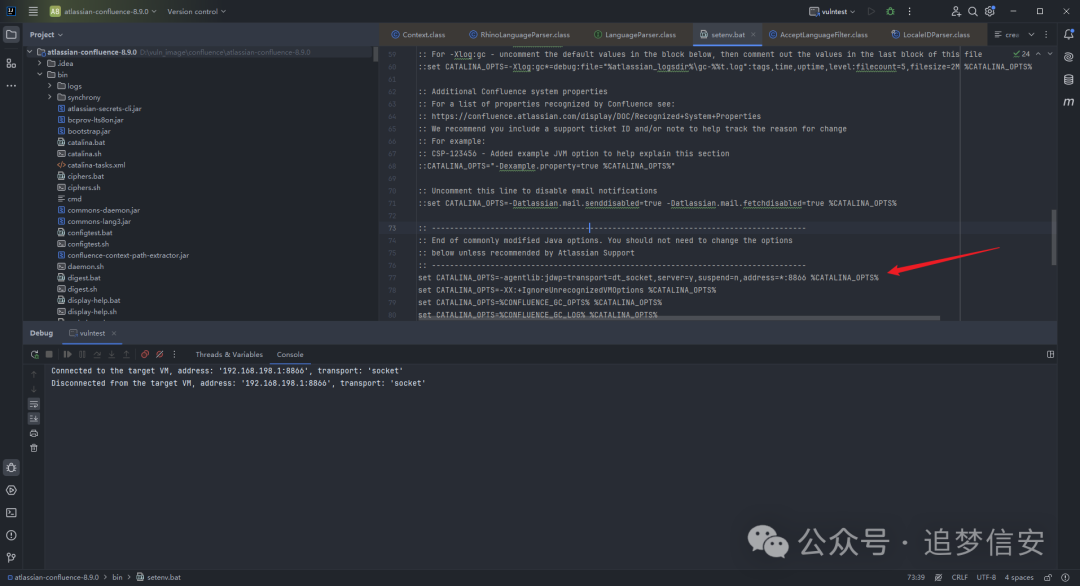Close the setenv.bat editor tab
The height and width of the screenshot is (586, 1080).
click(753, 34)
